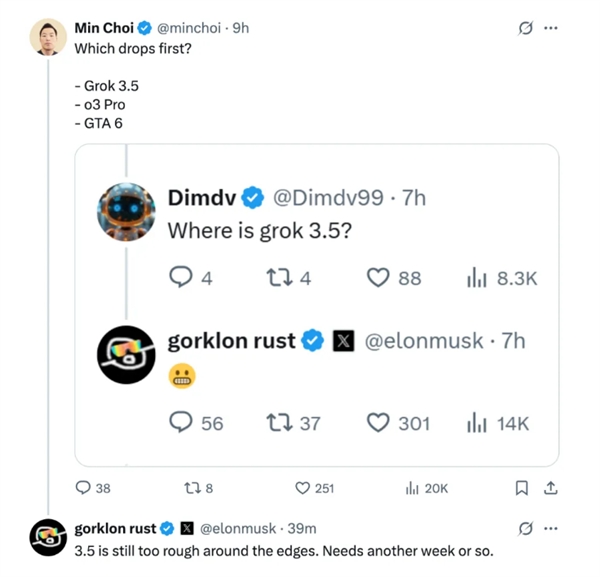View analytics for Min Choi's post
Screen dimensions: 600x577
coord(411,488)
